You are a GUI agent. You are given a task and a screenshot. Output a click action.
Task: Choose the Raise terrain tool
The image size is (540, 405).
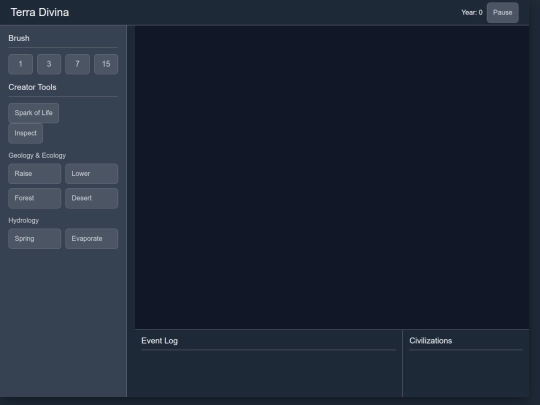pyautogui.click(x=35, y=174)
